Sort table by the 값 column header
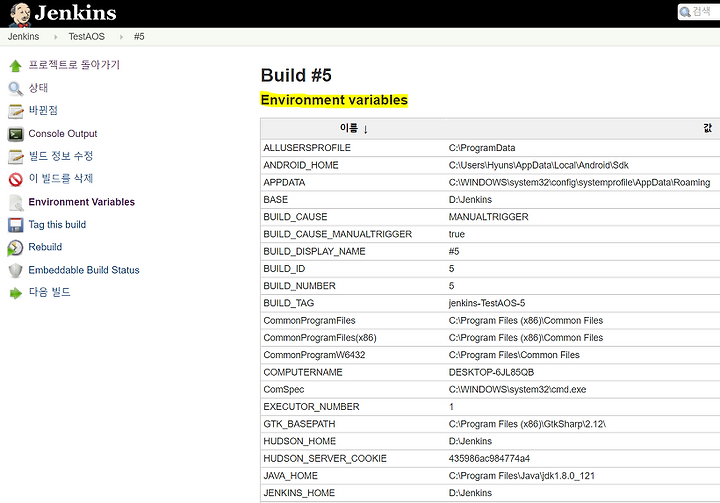Viewport: 720px width, 503px height. click(x=708, y=128)
